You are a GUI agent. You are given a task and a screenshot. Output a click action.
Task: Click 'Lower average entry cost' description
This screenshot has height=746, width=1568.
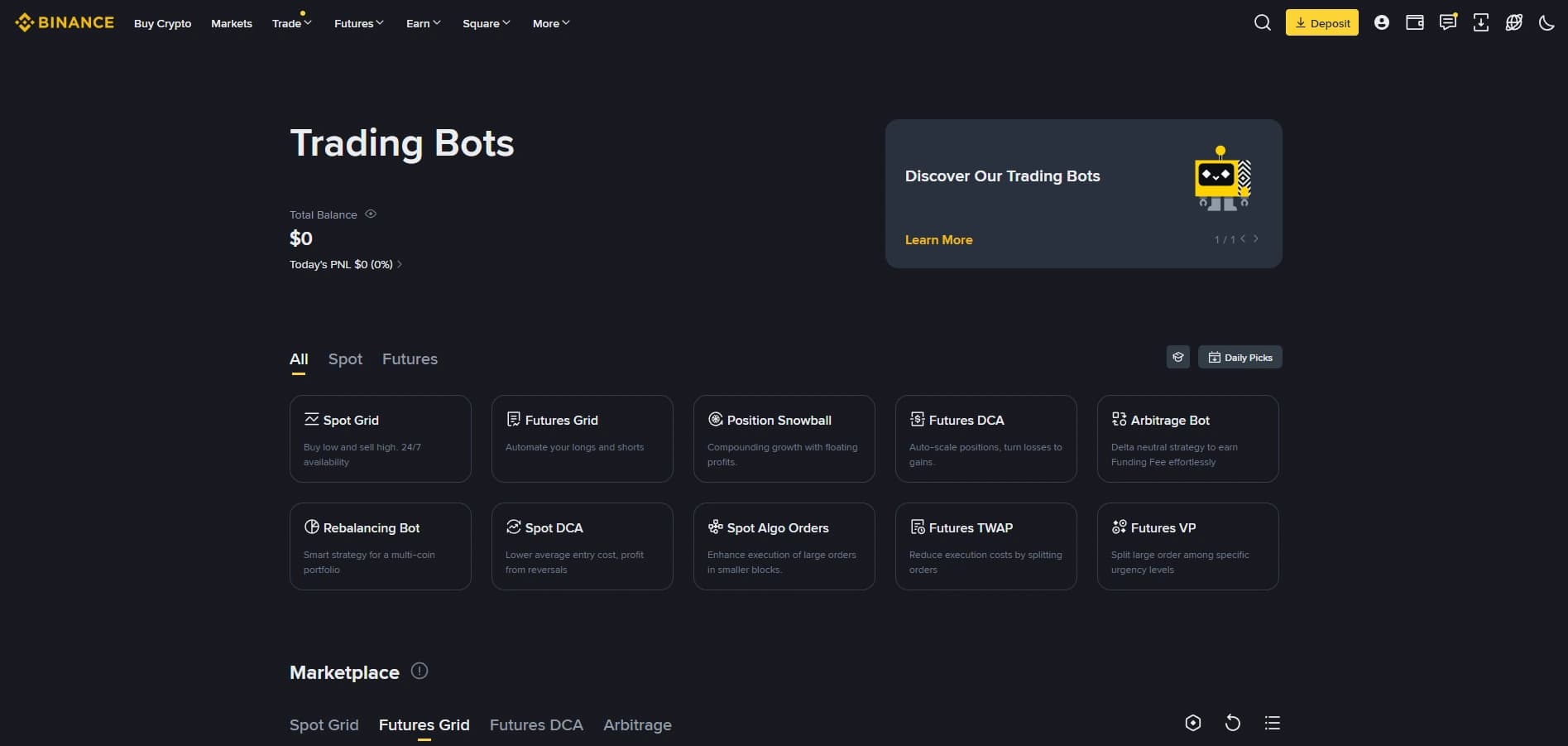coord(574,562)
